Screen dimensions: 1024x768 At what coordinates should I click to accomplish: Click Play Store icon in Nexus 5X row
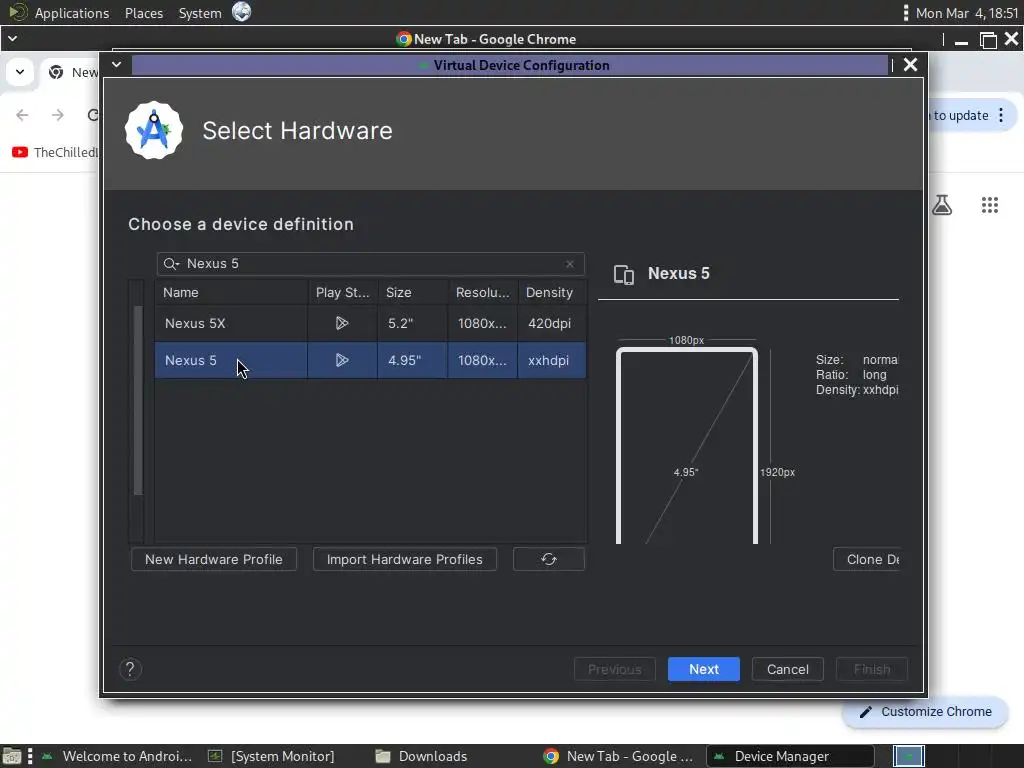[x=342, y=323]
